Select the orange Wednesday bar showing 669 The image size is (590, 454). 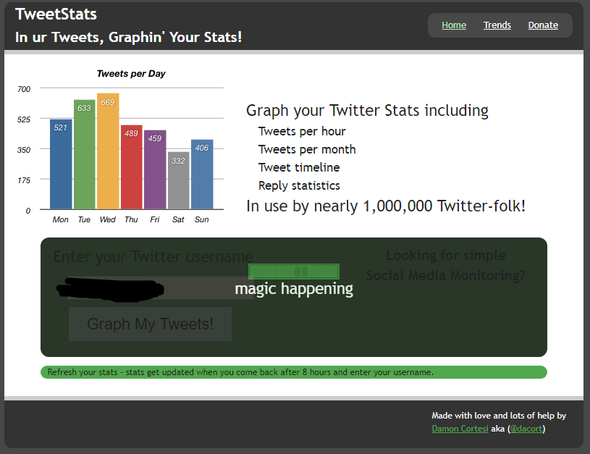tap(108, 151)
